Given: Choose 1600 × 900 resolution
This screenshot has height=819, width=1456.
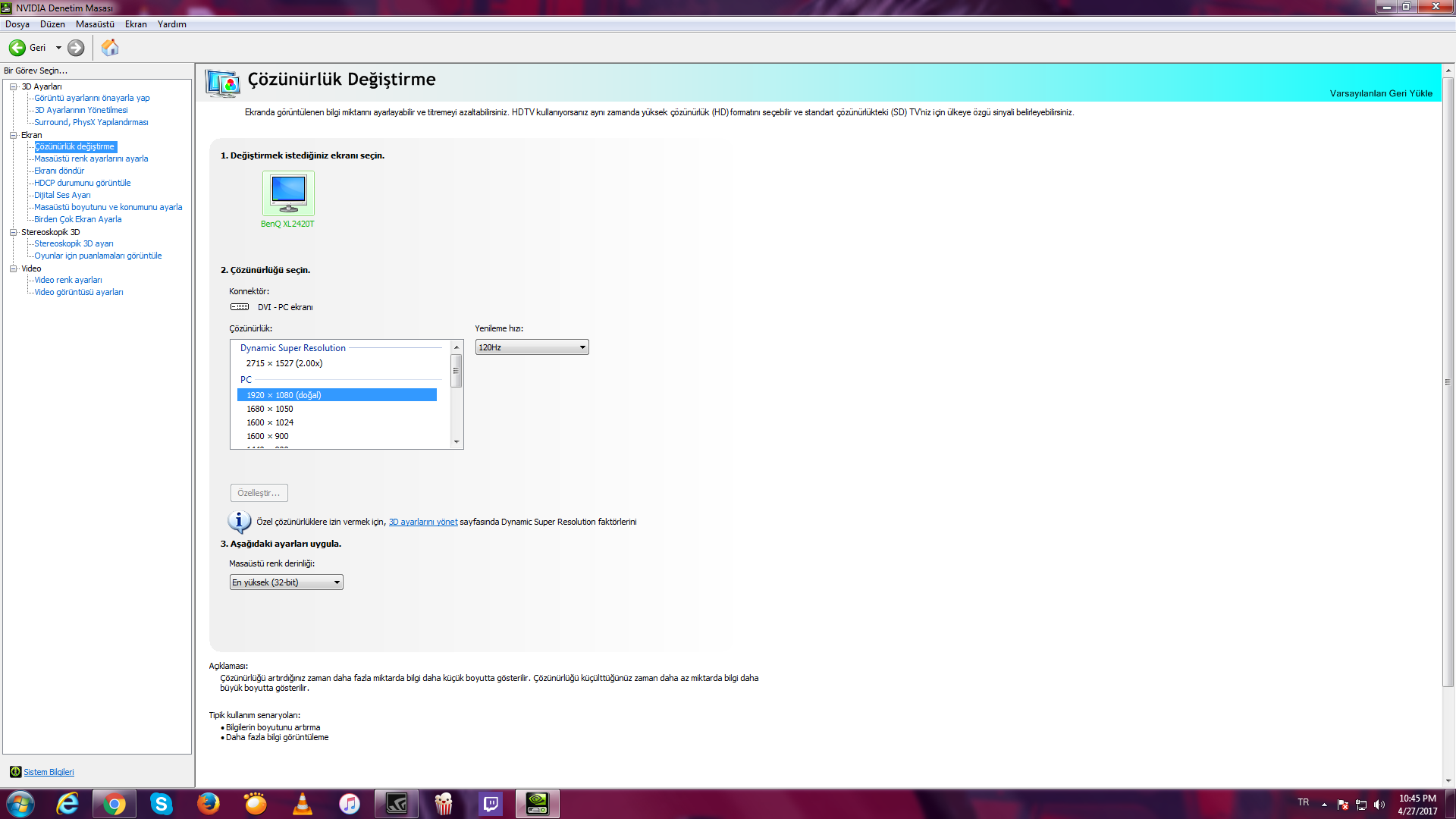Looking at the screenshot, I should (337, 436).
